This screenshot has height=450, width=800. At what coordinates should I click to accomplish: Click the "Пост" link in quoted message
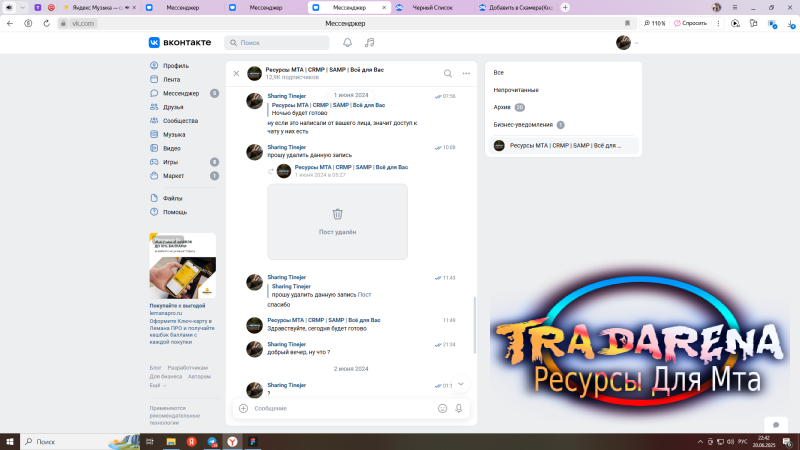pos(364,295)
